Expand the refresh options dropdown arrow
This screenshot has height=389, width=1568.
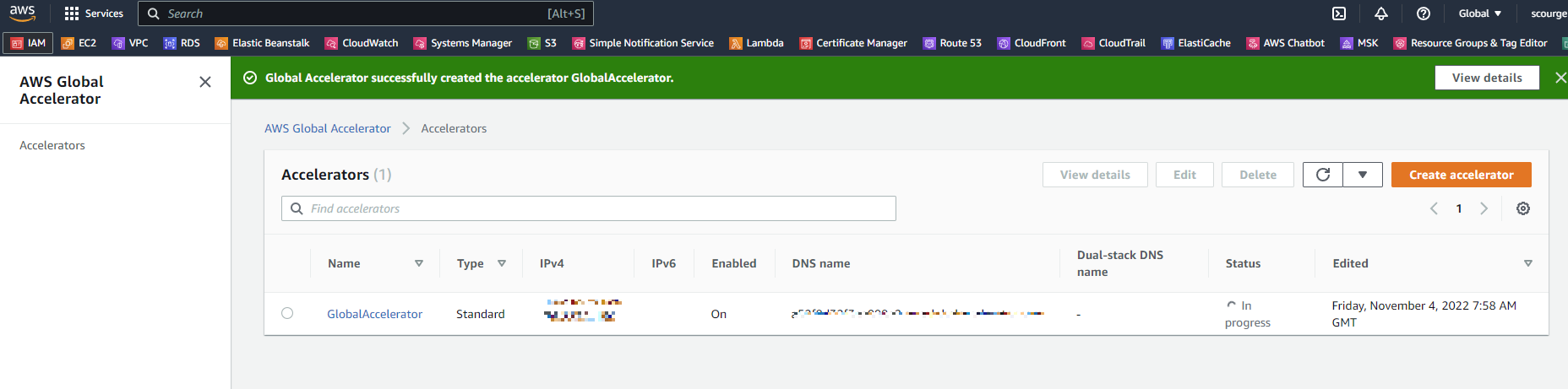pos(1363,175)
